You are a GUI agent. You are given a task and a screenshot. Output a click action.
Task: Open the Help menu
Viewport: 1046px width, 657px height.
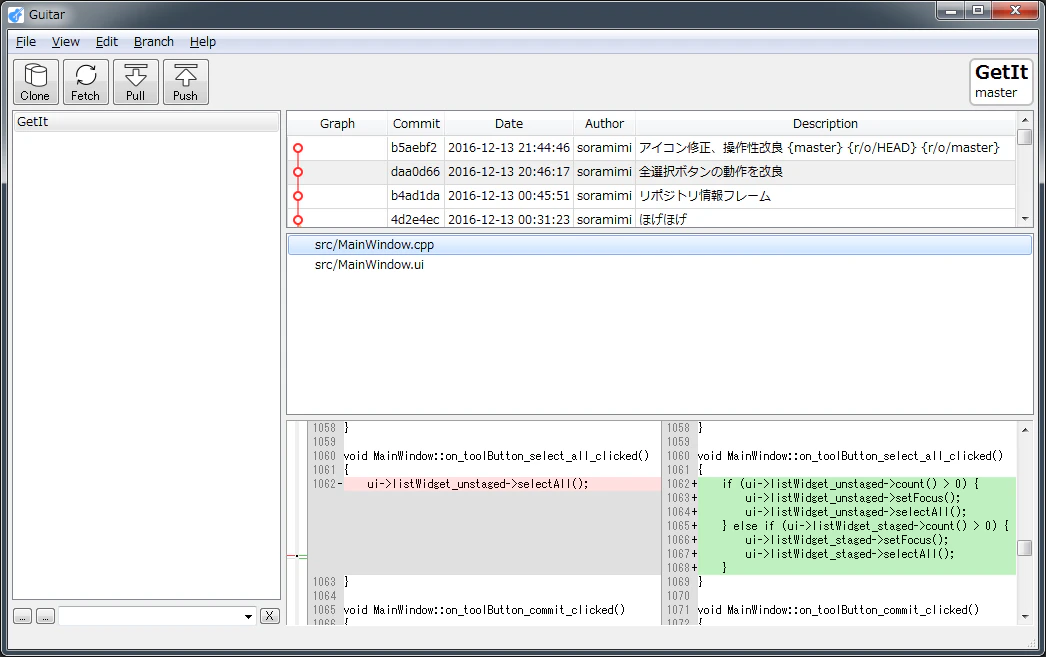203,41
